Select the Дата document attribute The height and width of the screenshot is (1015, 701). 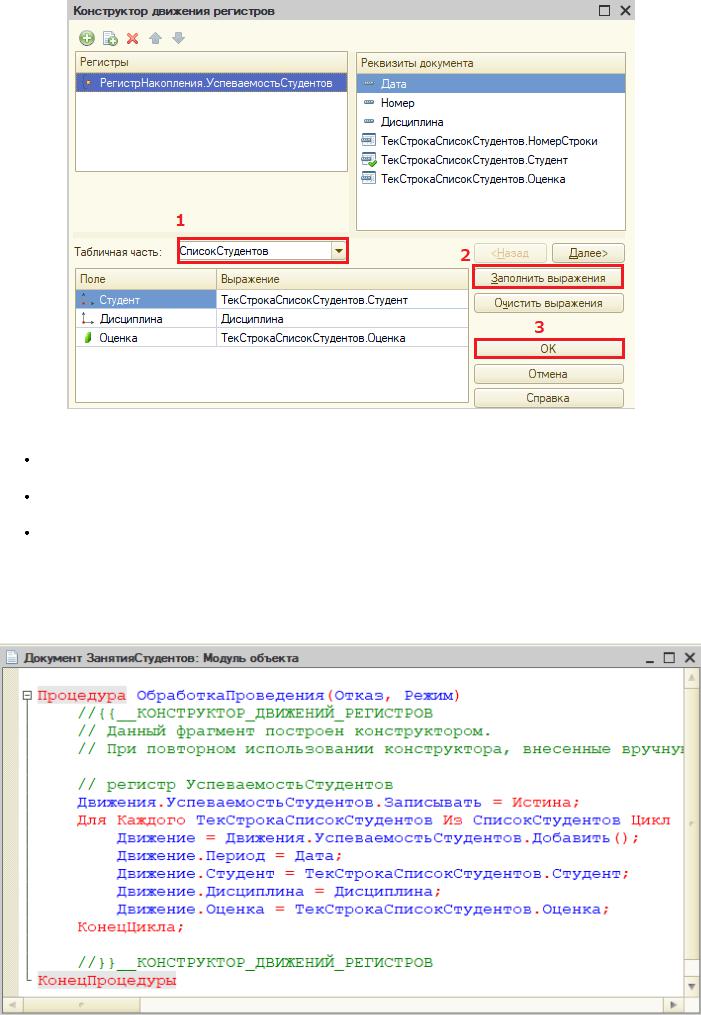393,84
